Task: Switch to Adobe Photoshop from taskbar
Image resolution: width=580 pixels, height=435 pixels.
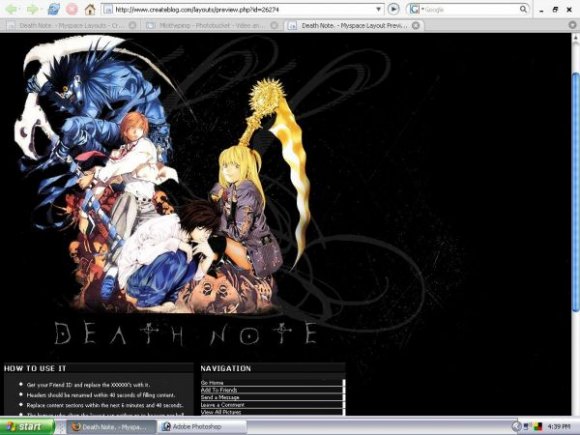Action: tap(203, 427)
